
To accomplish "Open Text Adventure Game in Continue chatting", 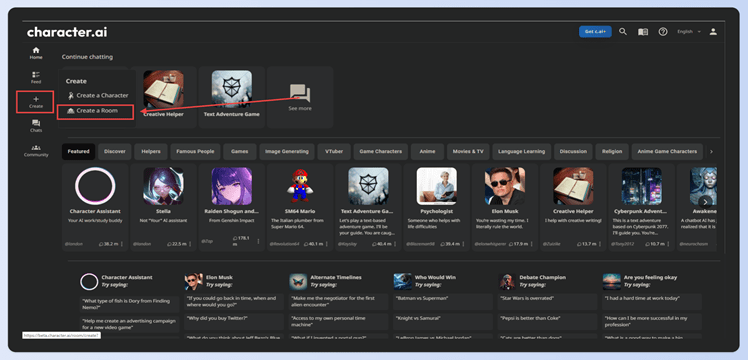I will tap(231, 97).
